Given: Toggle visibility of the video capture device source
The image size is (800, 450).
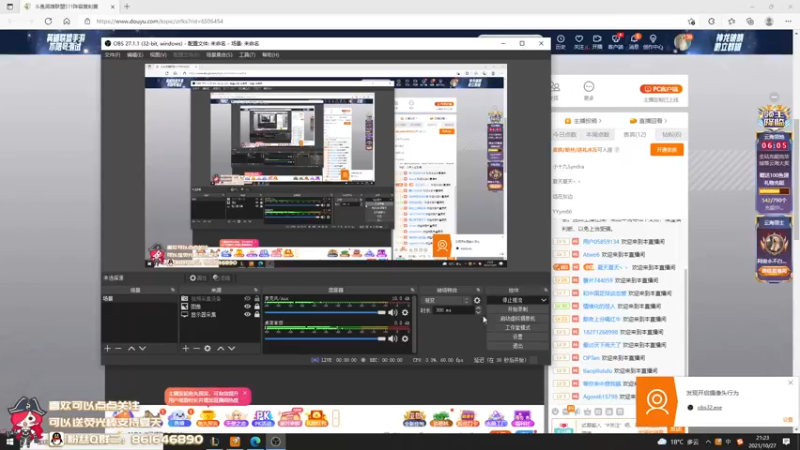Looking at the screenshot, I should 247,298.
